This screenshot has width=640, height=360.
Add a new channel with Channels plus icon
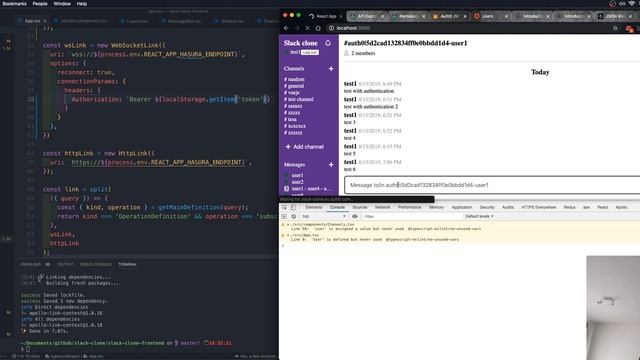point(331,69)
